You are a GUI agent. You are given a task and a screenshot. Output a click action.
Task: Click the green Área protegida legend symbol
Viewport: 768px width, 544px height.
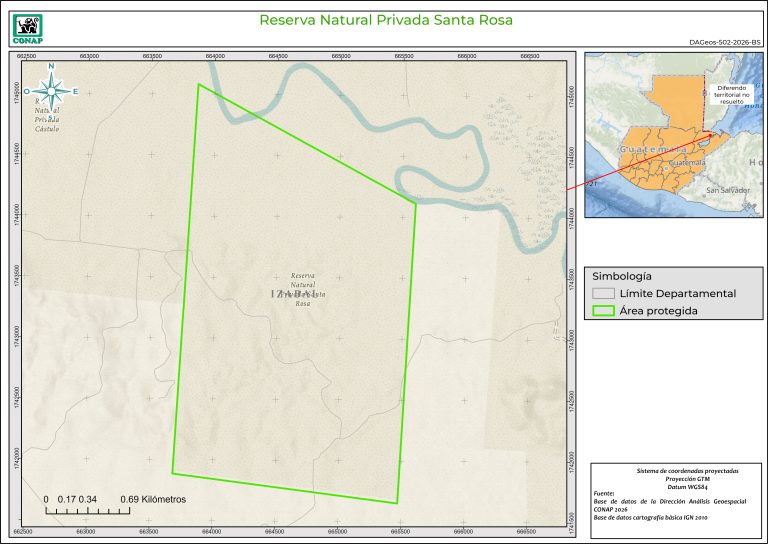602,311
